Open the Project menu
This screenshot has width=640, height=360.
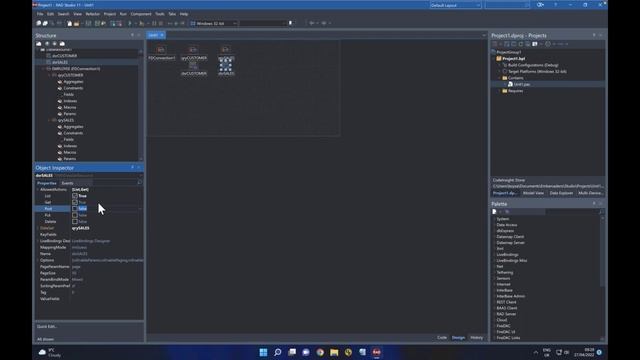[x=109, y=14]
